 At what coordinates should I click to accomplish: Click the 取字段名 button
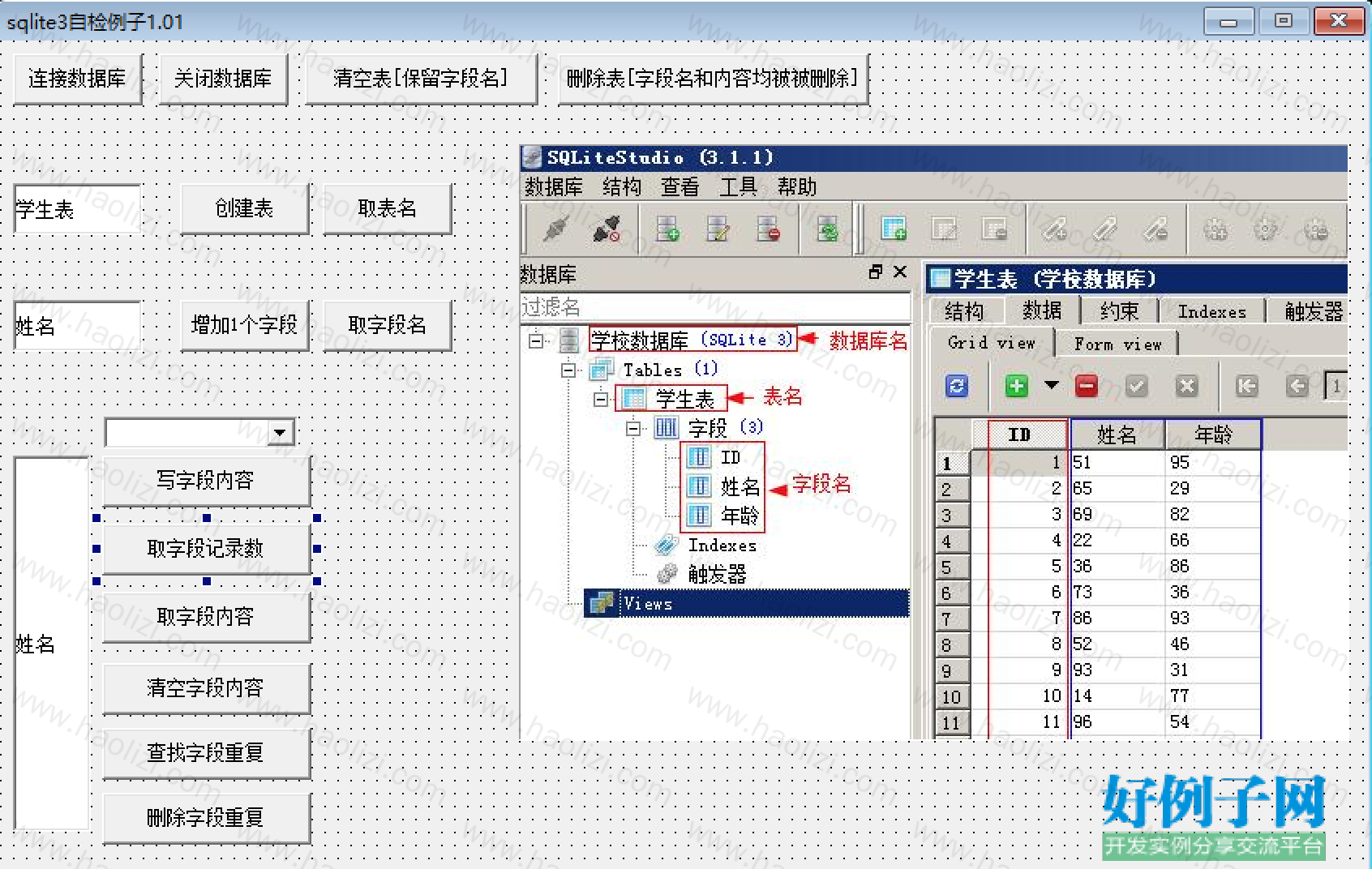click(387, 325)
